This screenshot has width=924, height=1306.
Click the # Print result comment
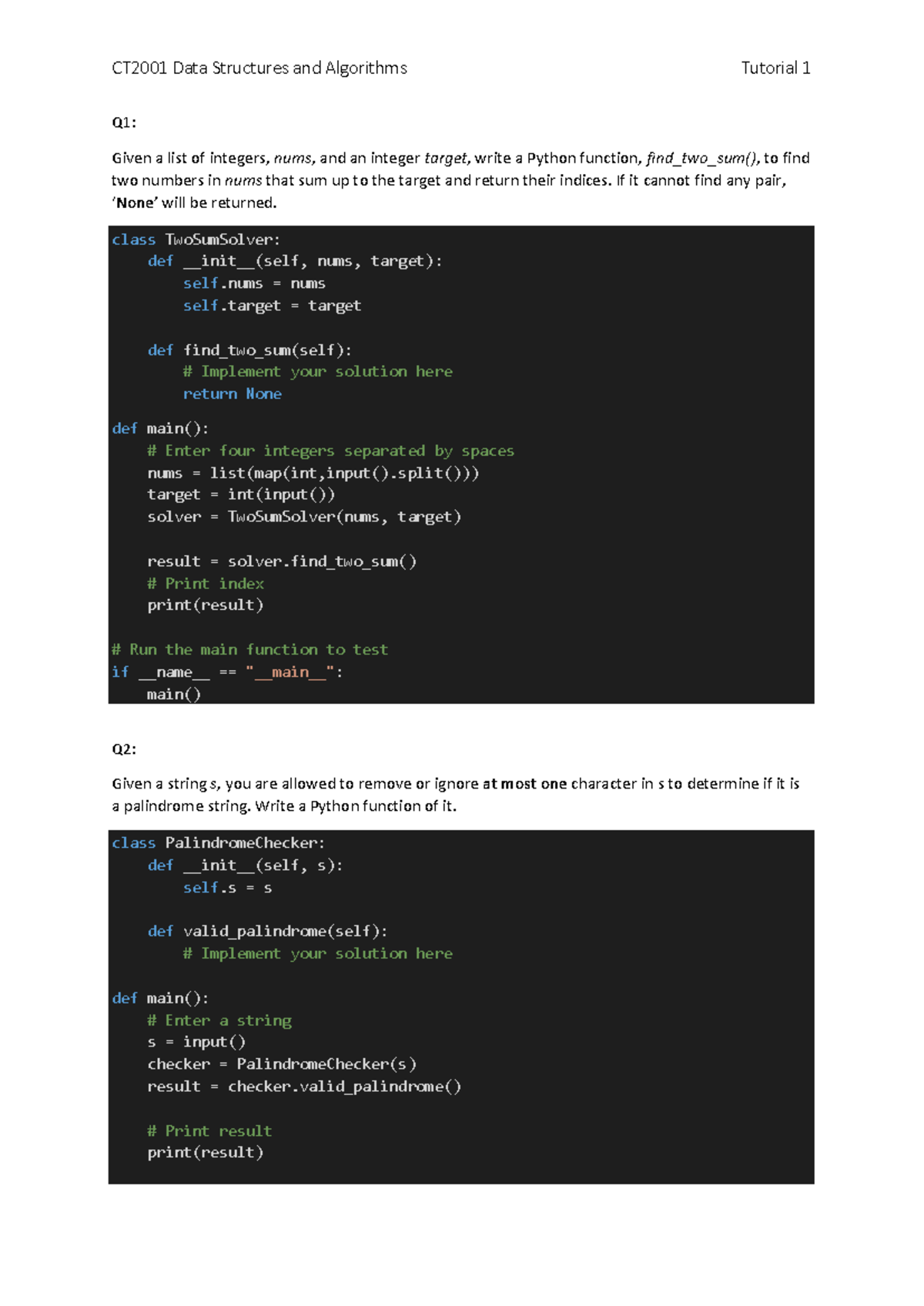pos(209,1131)
